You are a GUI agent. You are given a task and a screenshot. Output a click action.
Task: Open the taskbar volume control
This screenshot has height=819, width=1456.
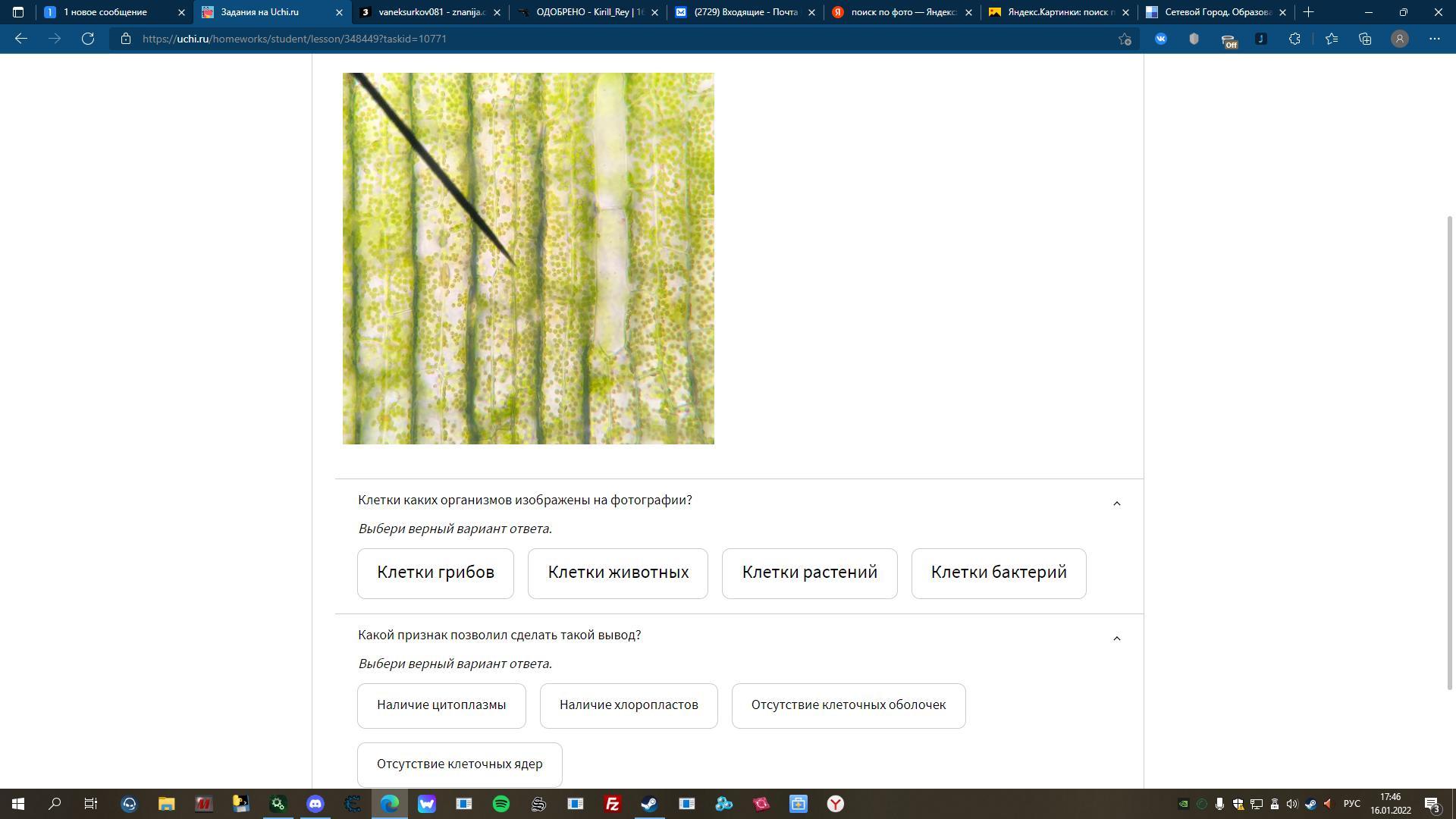coord(1292,804)
